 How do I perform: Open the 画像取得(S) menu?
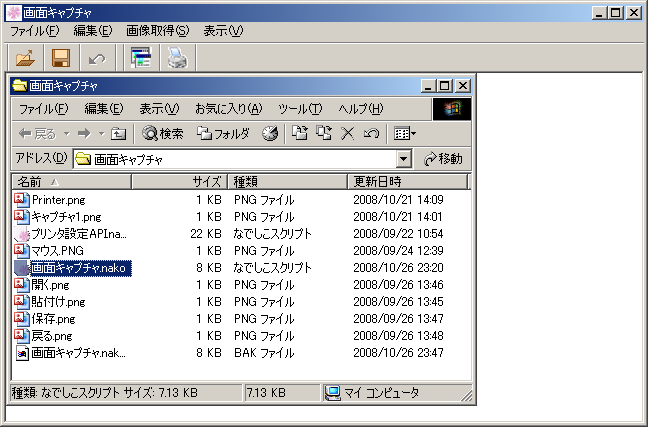(157, 31)
